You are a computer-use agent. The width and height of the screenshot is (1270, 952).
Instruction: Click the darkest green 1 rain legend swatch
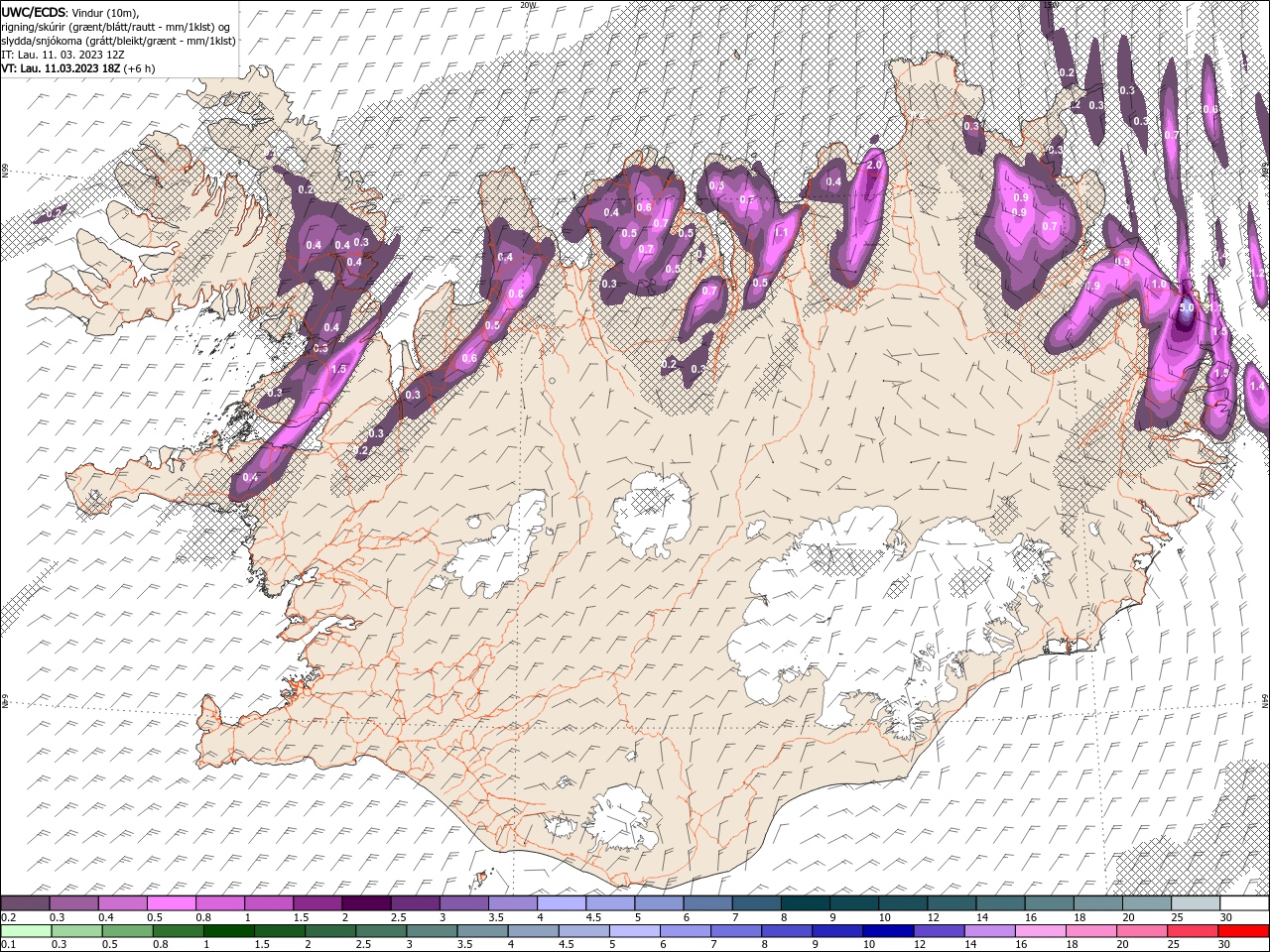coord(228,930)
